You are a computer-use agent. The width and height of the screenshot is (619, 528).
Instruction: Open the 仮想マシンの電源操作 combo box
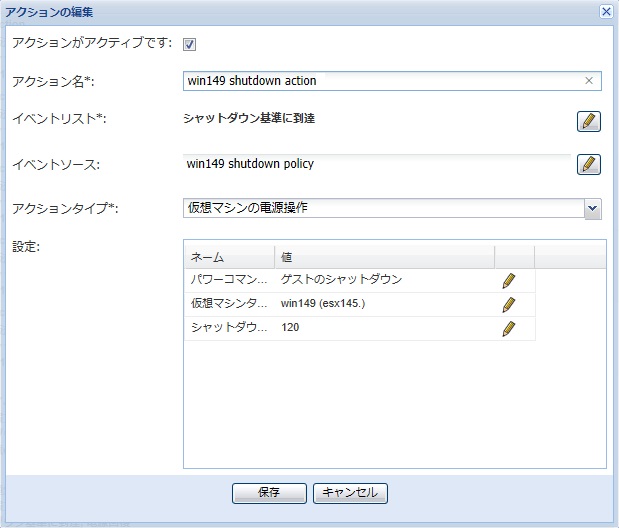tap(382, 208)
